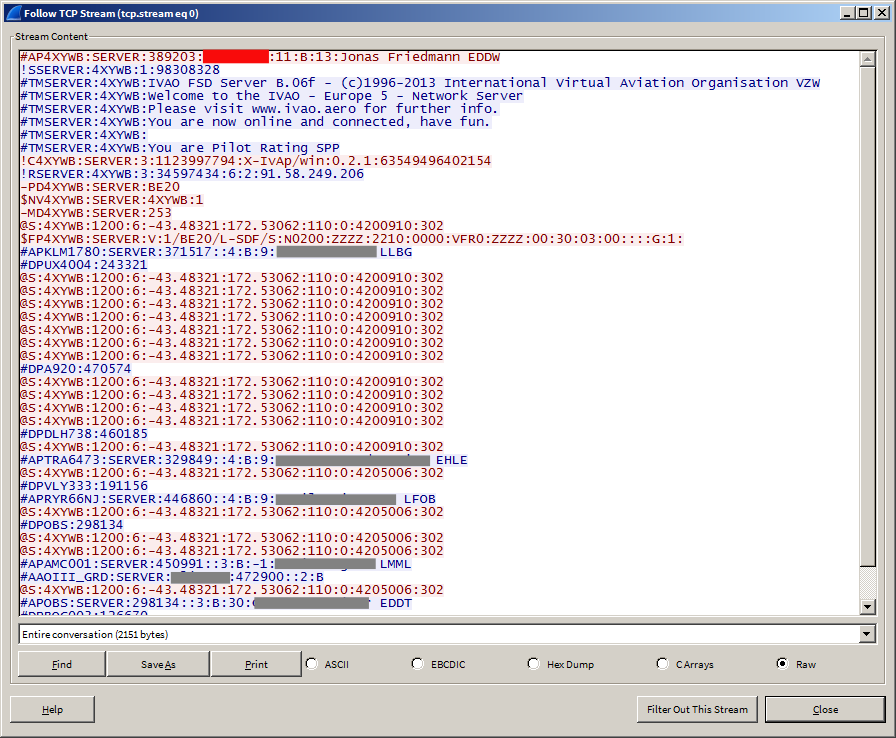The width and height of the screenshot is (896, 738).
Task: Choose the C Arrays output format
Action: point(663,664)
